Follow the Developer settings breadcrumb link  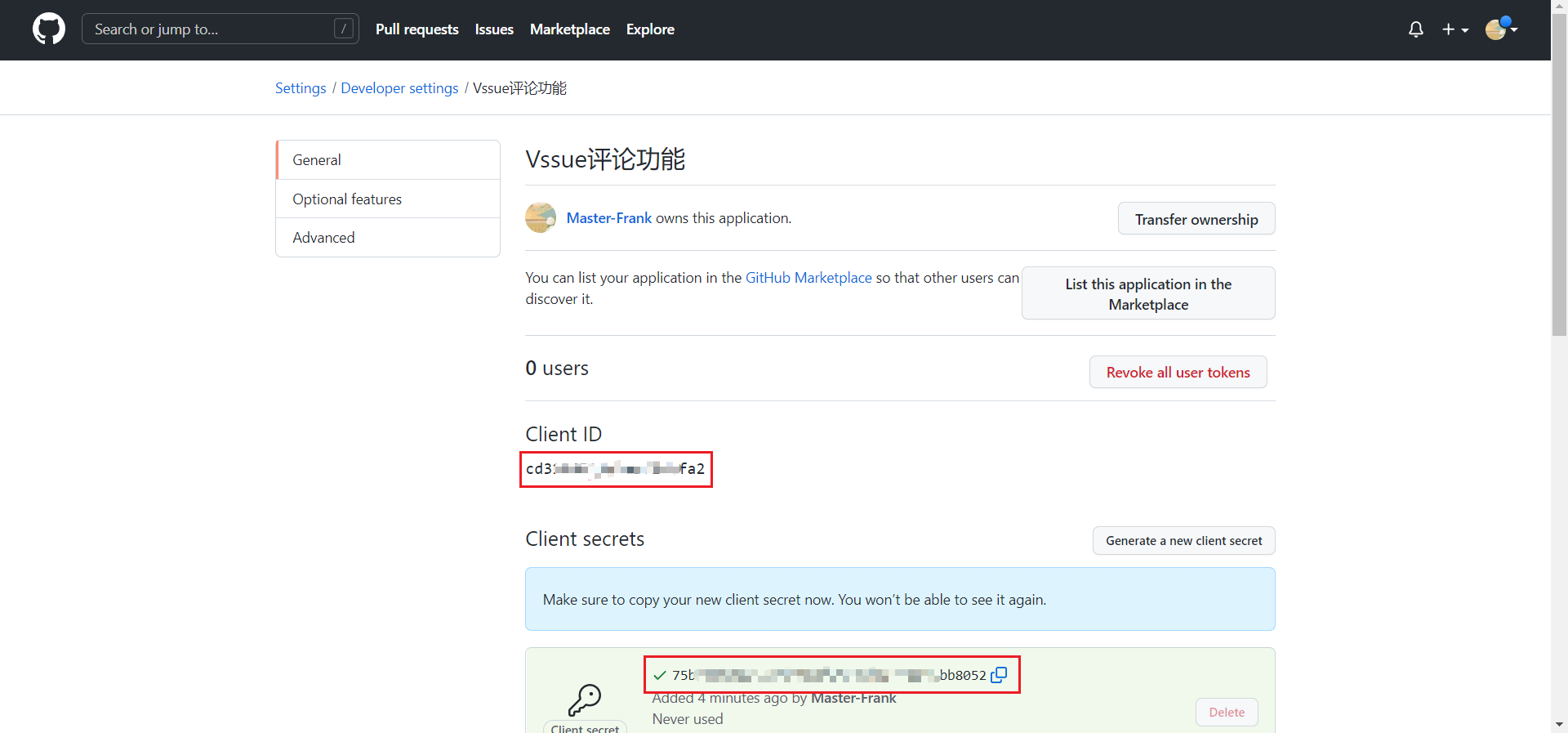[399, 88]
